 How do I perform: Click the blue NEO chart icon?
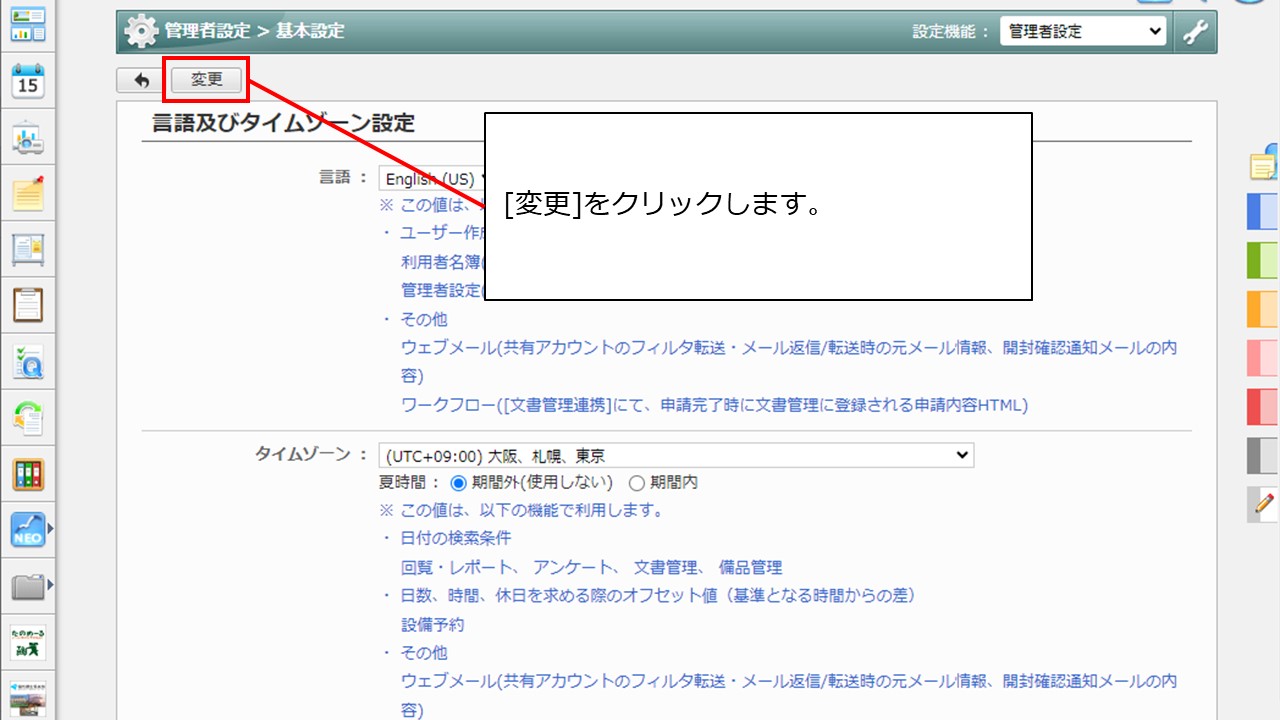click(x=27, y=529)
